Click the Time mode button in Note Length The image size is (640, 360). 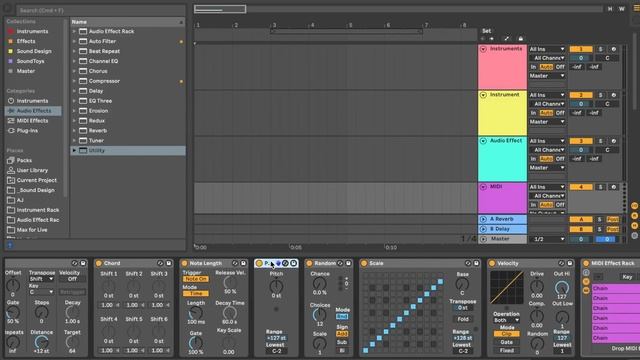[196, 294]
